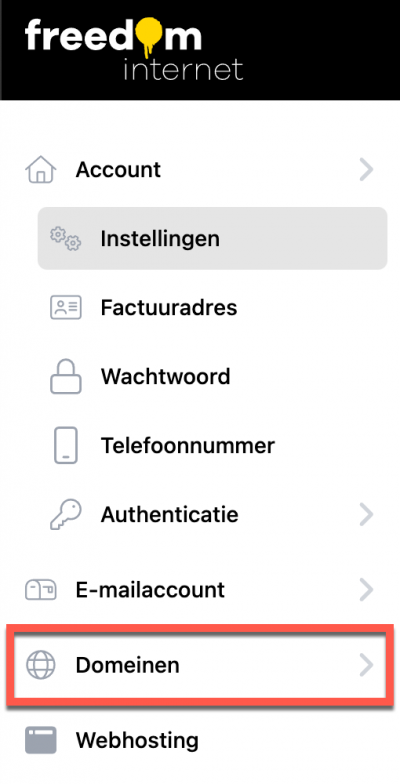Expand the E-mailaccount chevron arrow
The width and height of the screenshot is (400, 784).
(366, 590)
